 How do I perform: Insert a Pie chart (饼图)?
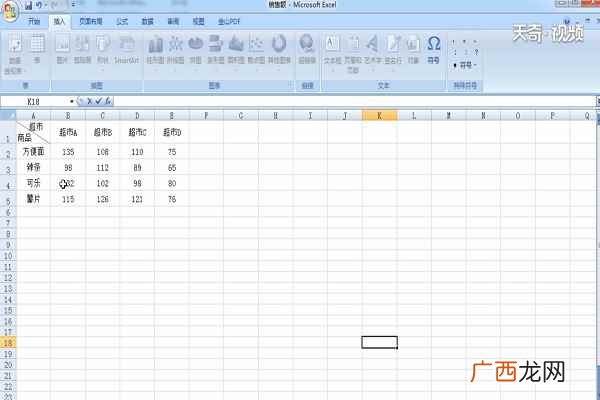click(x=196, y=53)
